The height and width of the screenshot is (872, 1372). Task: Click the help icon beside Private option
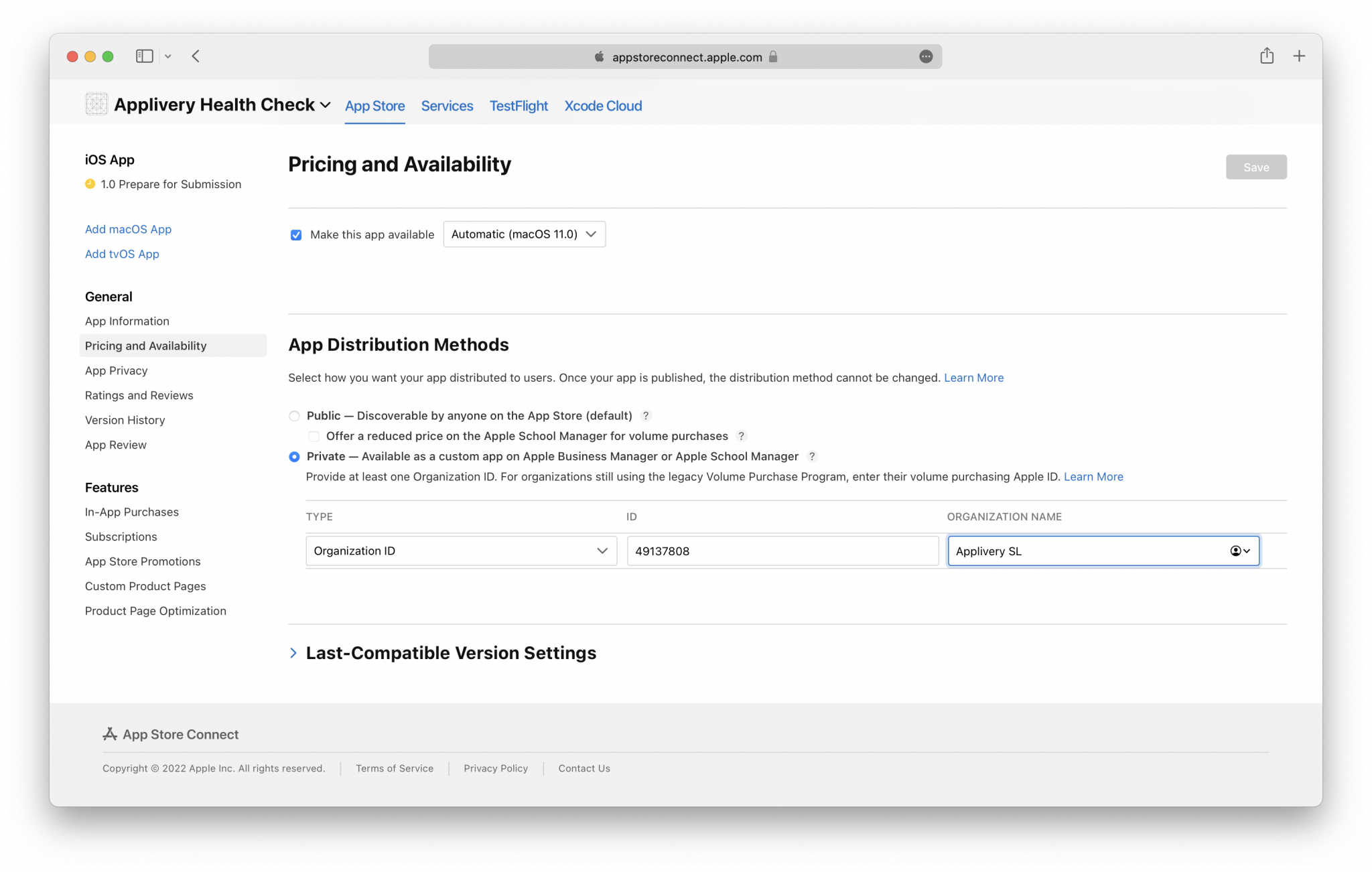tap(812, 457)
